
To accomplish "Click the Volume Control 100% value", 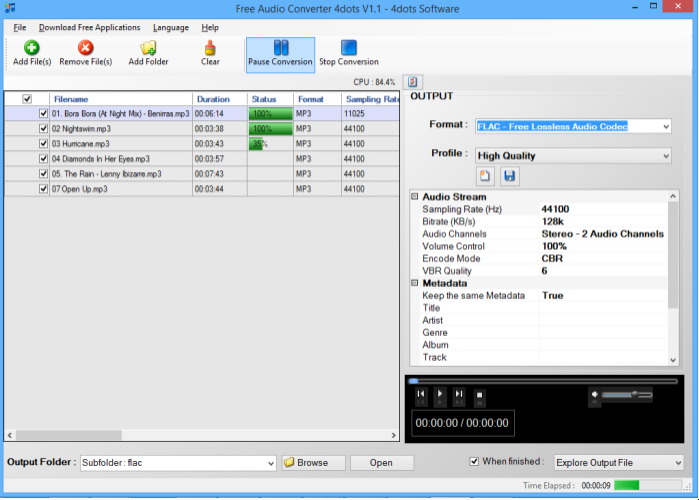I will coord(554,246).
